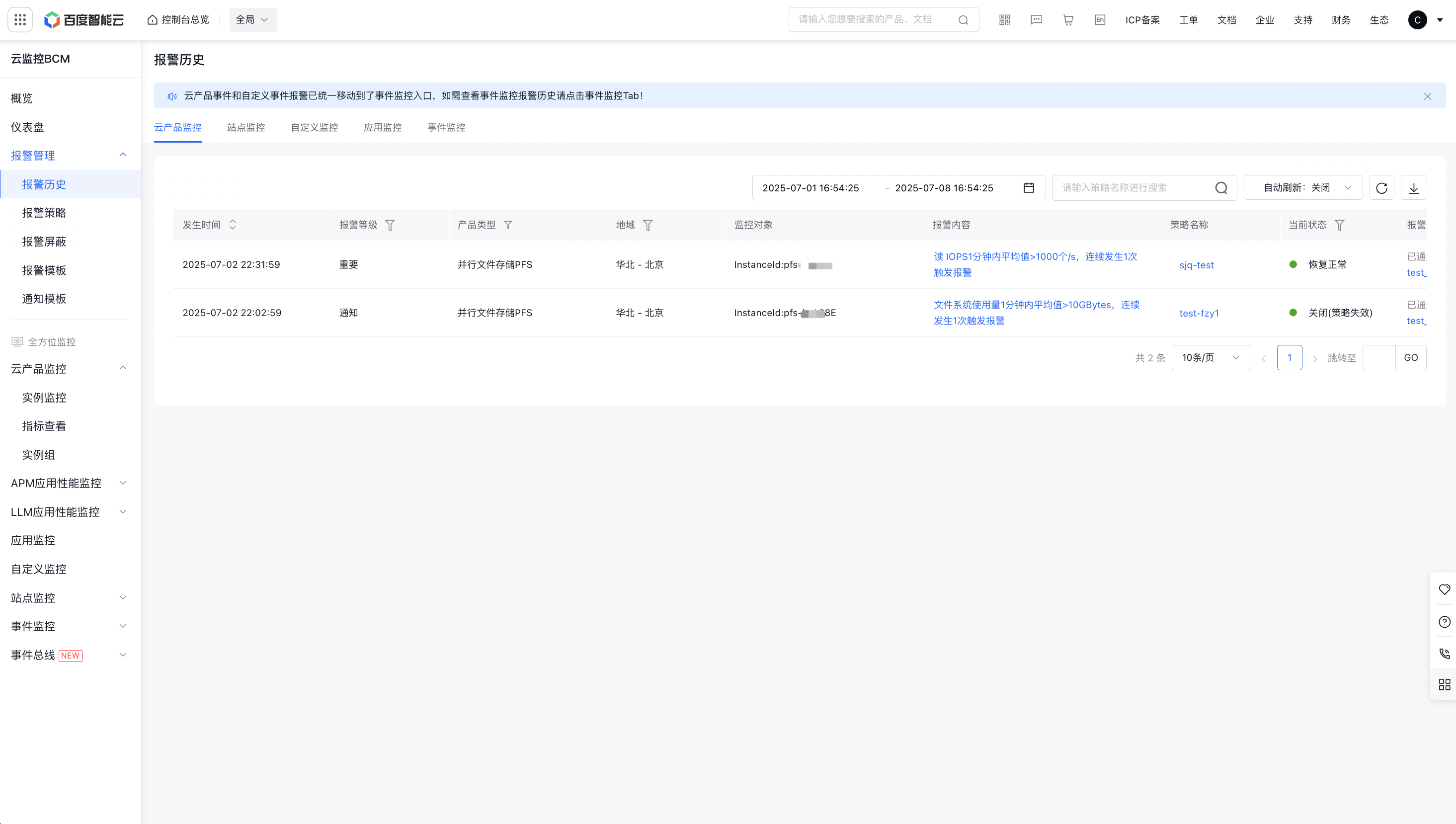This screenshot has height=824, width=1456.
Task: Expand the APM应用性能监控 menu
Action: click(68, 483)
